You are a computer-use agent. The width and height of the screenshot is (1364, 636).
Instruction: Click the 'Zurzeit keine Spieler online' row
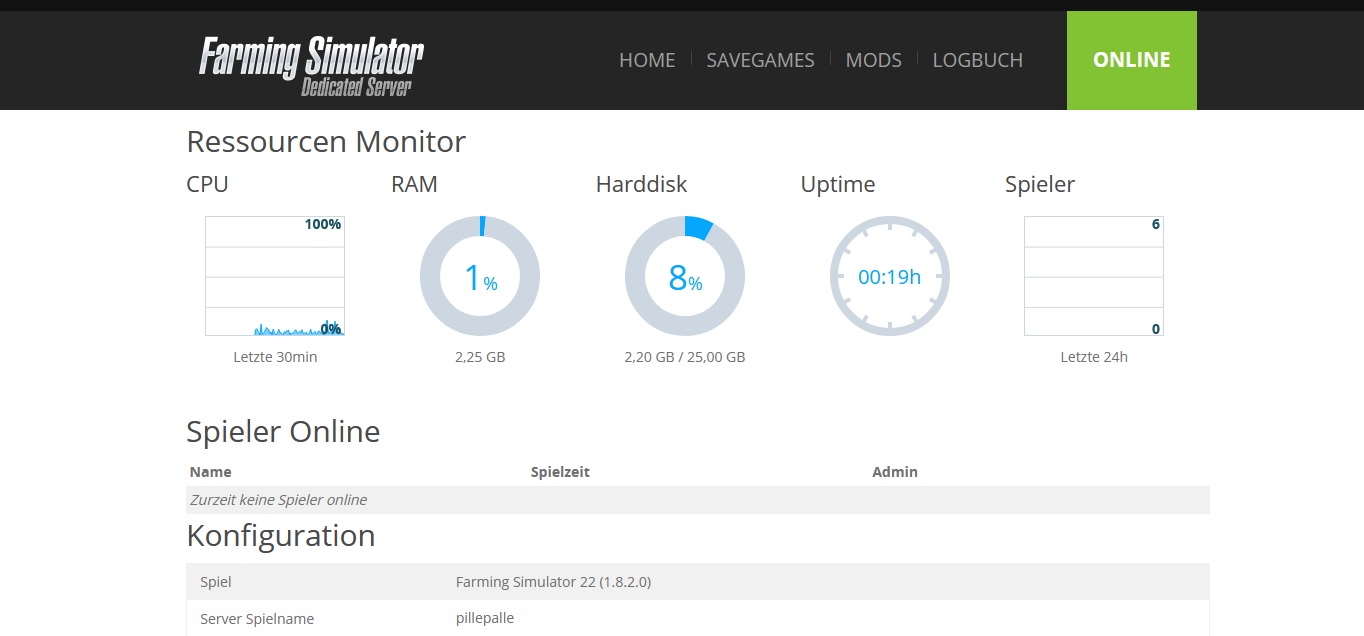tap(698, 500)
